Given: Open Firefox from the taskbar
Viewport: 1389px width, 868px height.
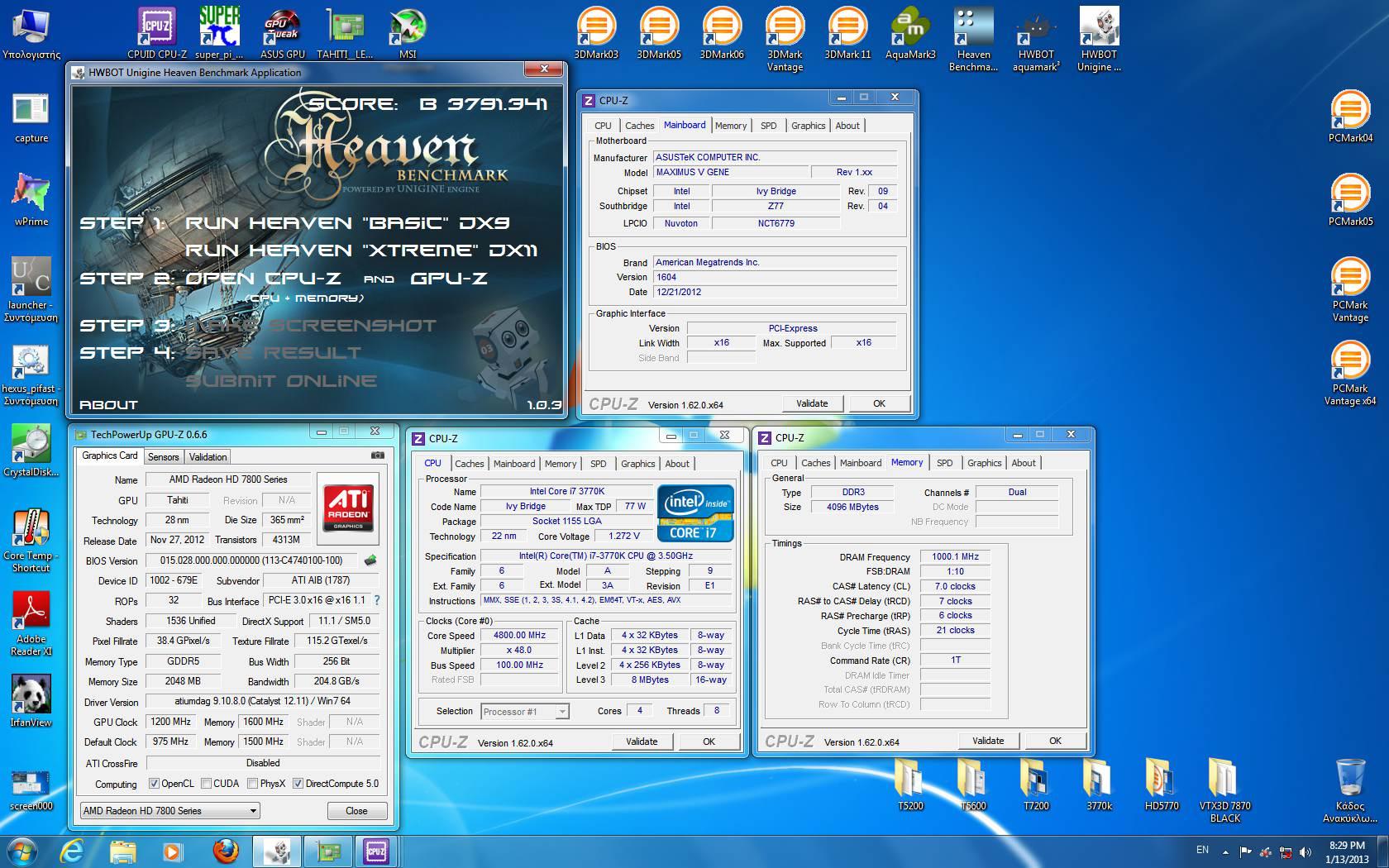Looking at the screenshot, I should (x=225, y=851).
